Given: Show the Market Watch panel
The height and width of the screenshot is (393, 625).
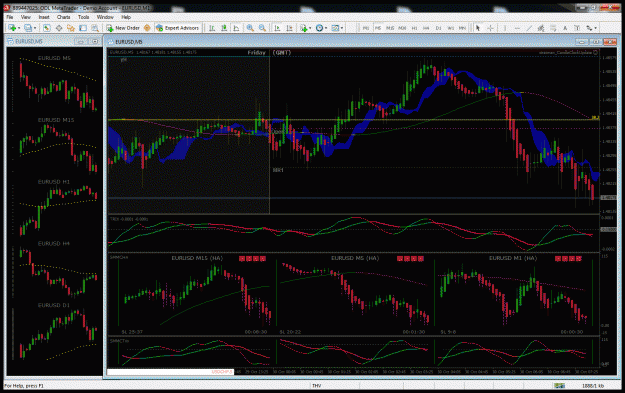Looking at the screenshot, I should [x=47, y=28].
